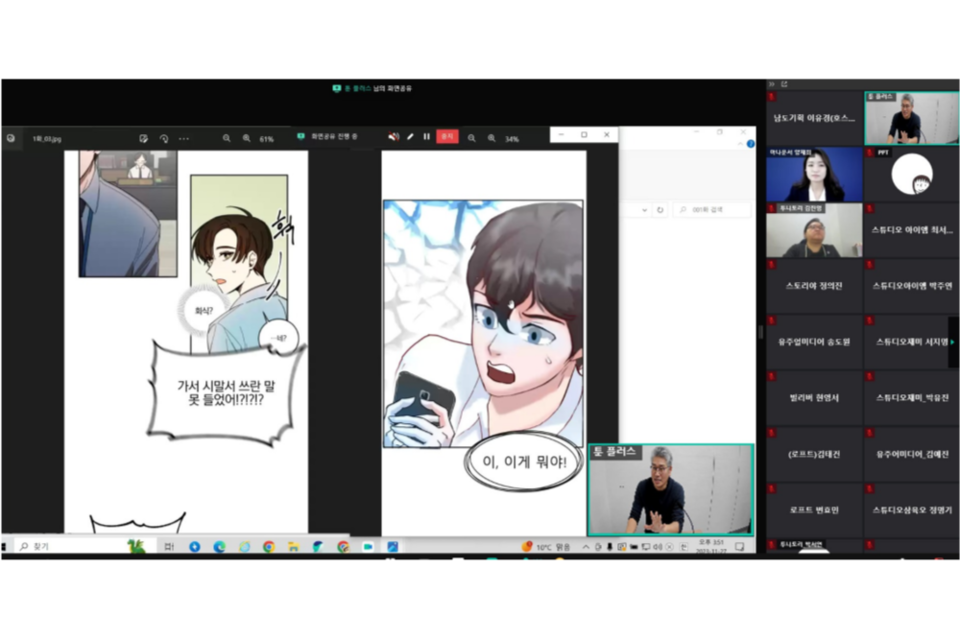Viewport: 960px width, 639px height.
Task: Toggle the shared audio speaker icon
Action: click(393, 137)
